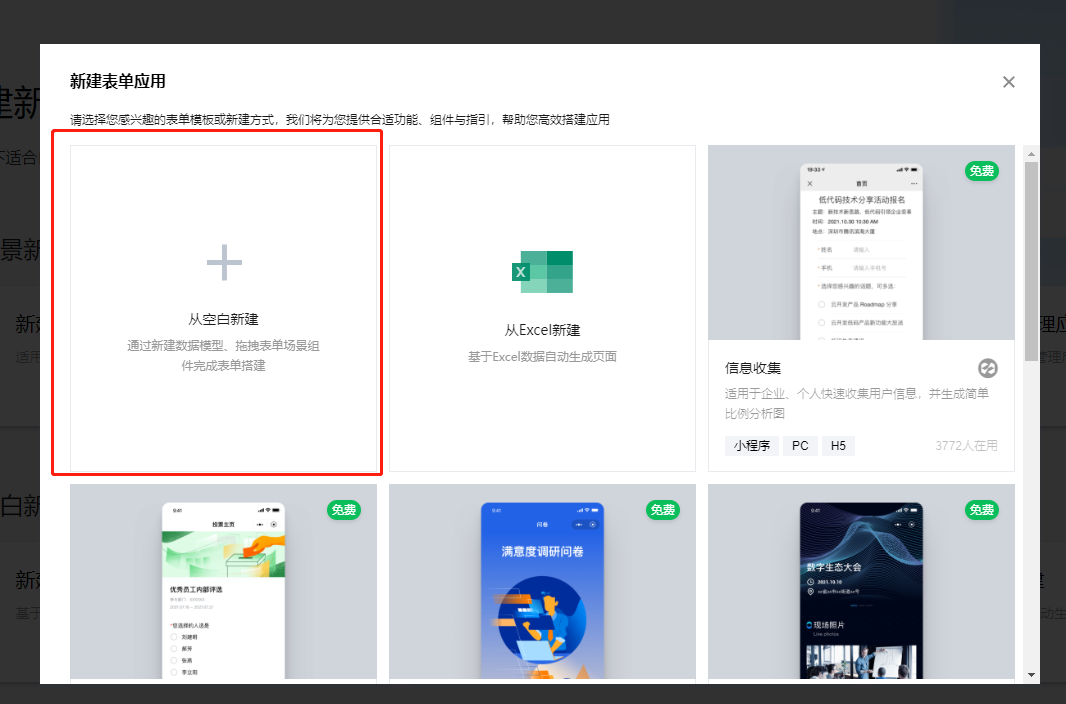Viewport: 1066px width, 704px height.
Task: Click the plus icon for blank creation
Action: [x=224, y=262]
